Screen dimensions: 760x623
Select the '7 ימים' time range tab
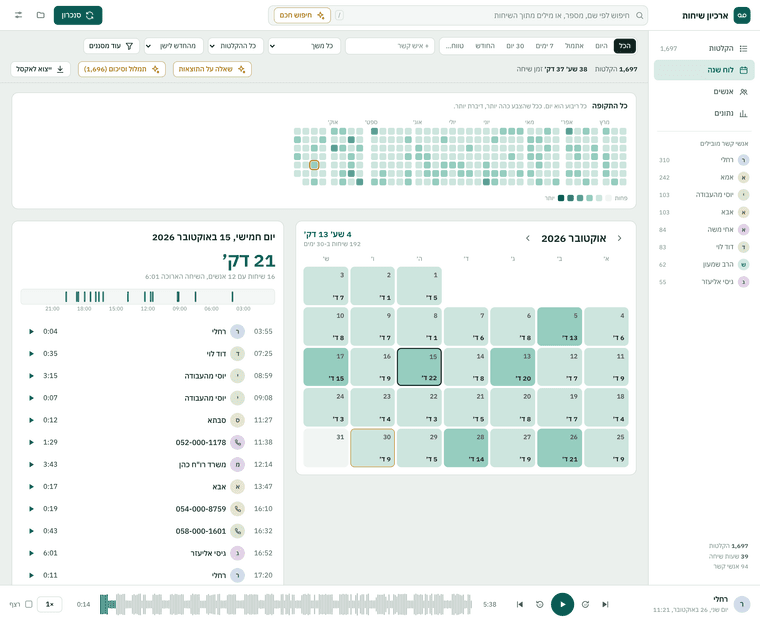[544, 46]
